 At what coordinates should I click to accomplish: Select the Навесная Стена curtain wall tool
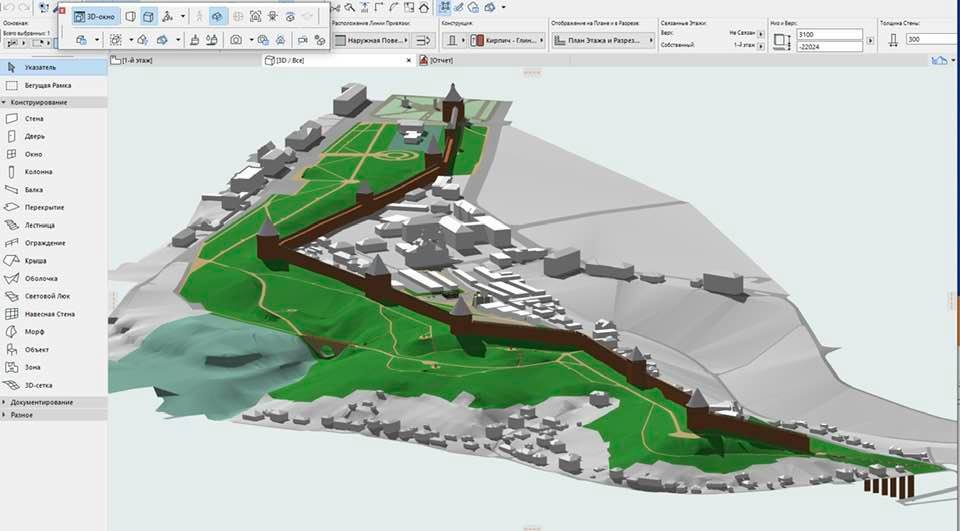pyautogui.click(x=54, y=314)
